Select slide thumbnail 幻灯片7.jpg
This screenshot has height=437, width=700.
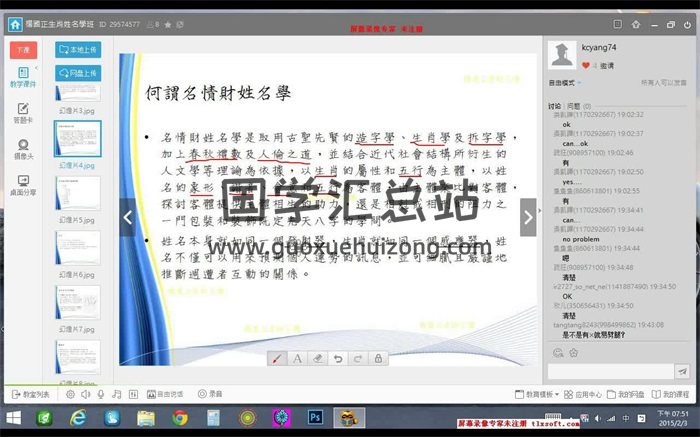coord(78,302)
